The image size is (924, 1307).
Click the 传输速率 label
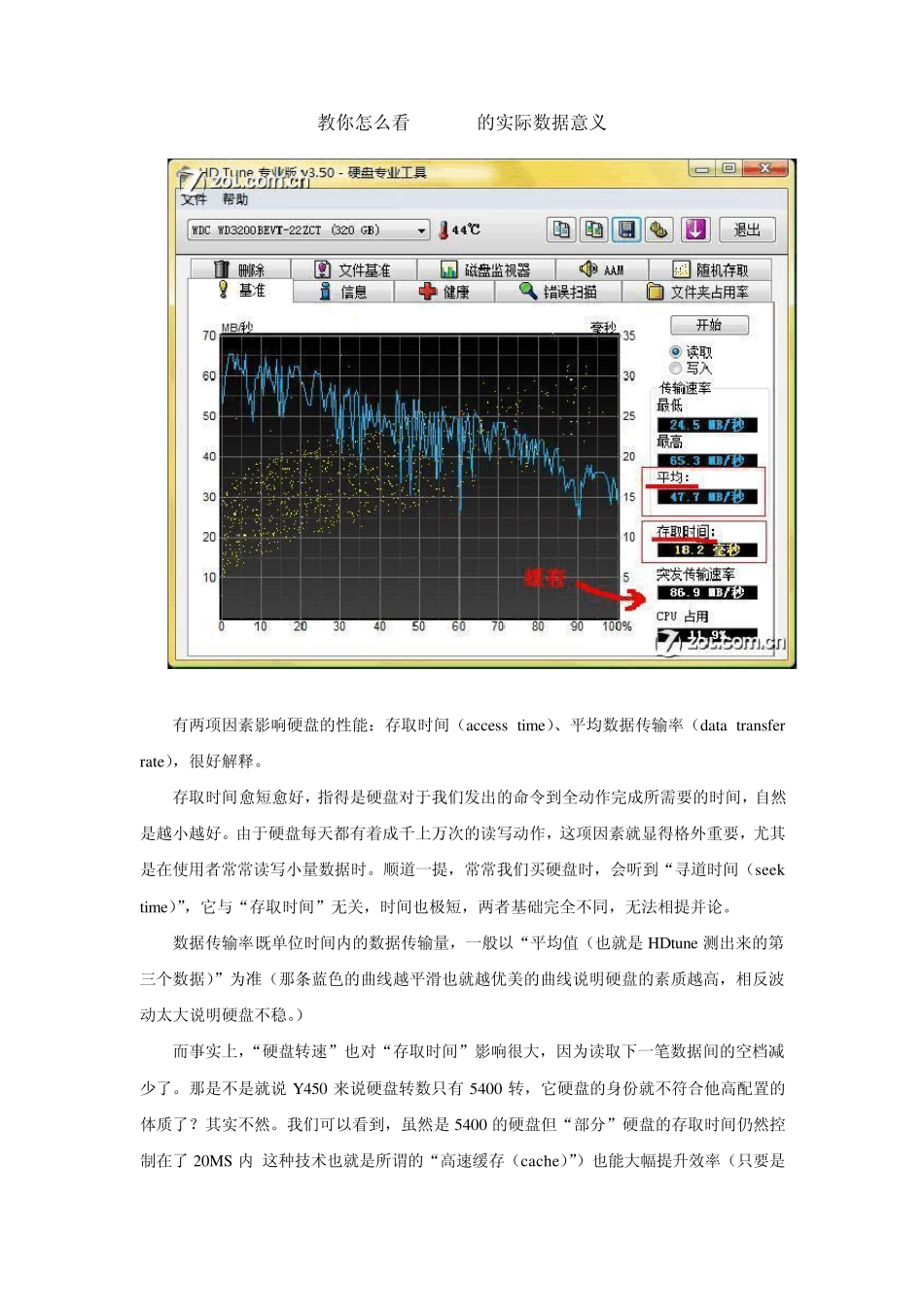(x=686, y=388)
